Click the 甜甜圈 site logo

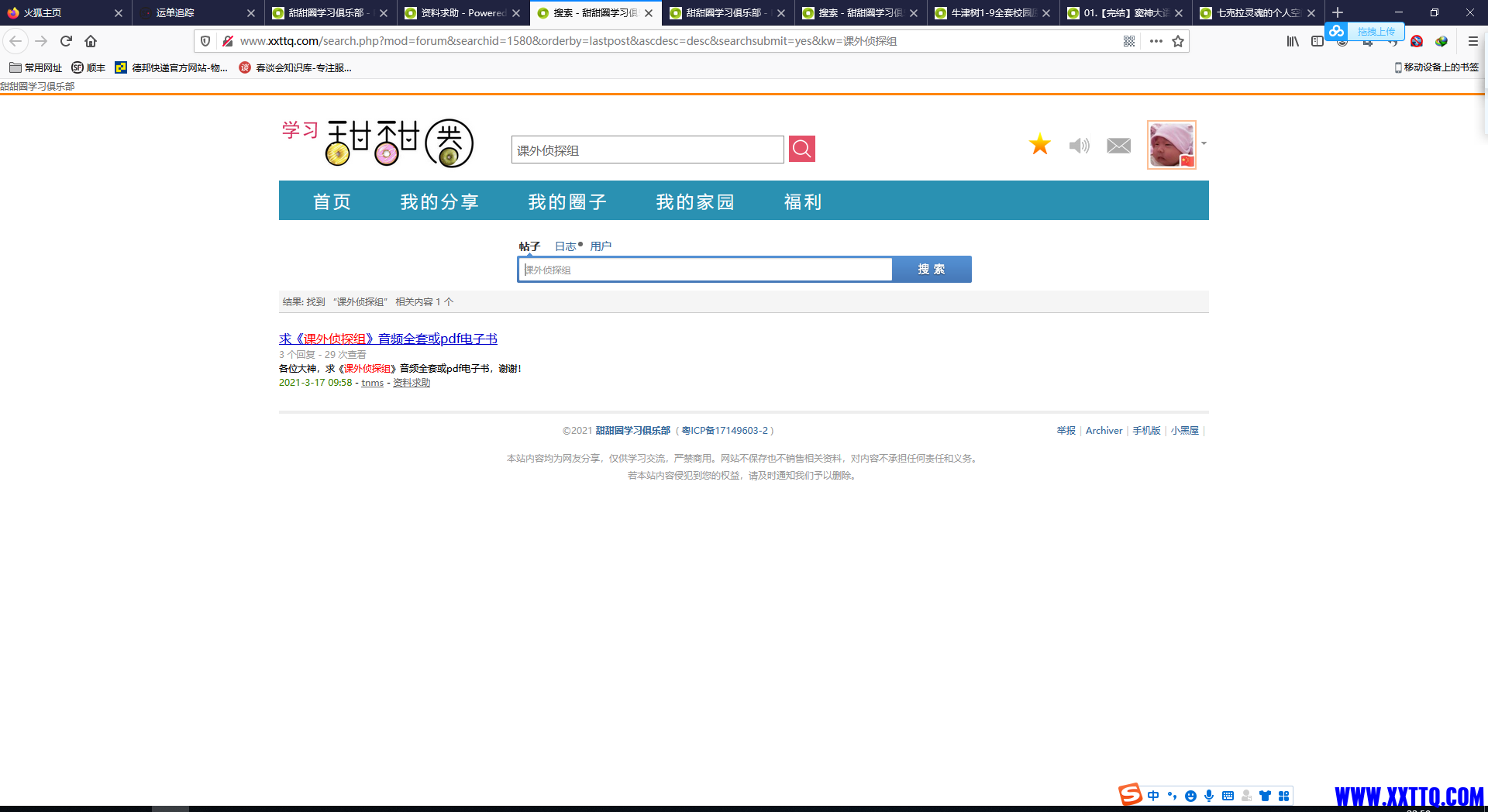pos(377,143)
